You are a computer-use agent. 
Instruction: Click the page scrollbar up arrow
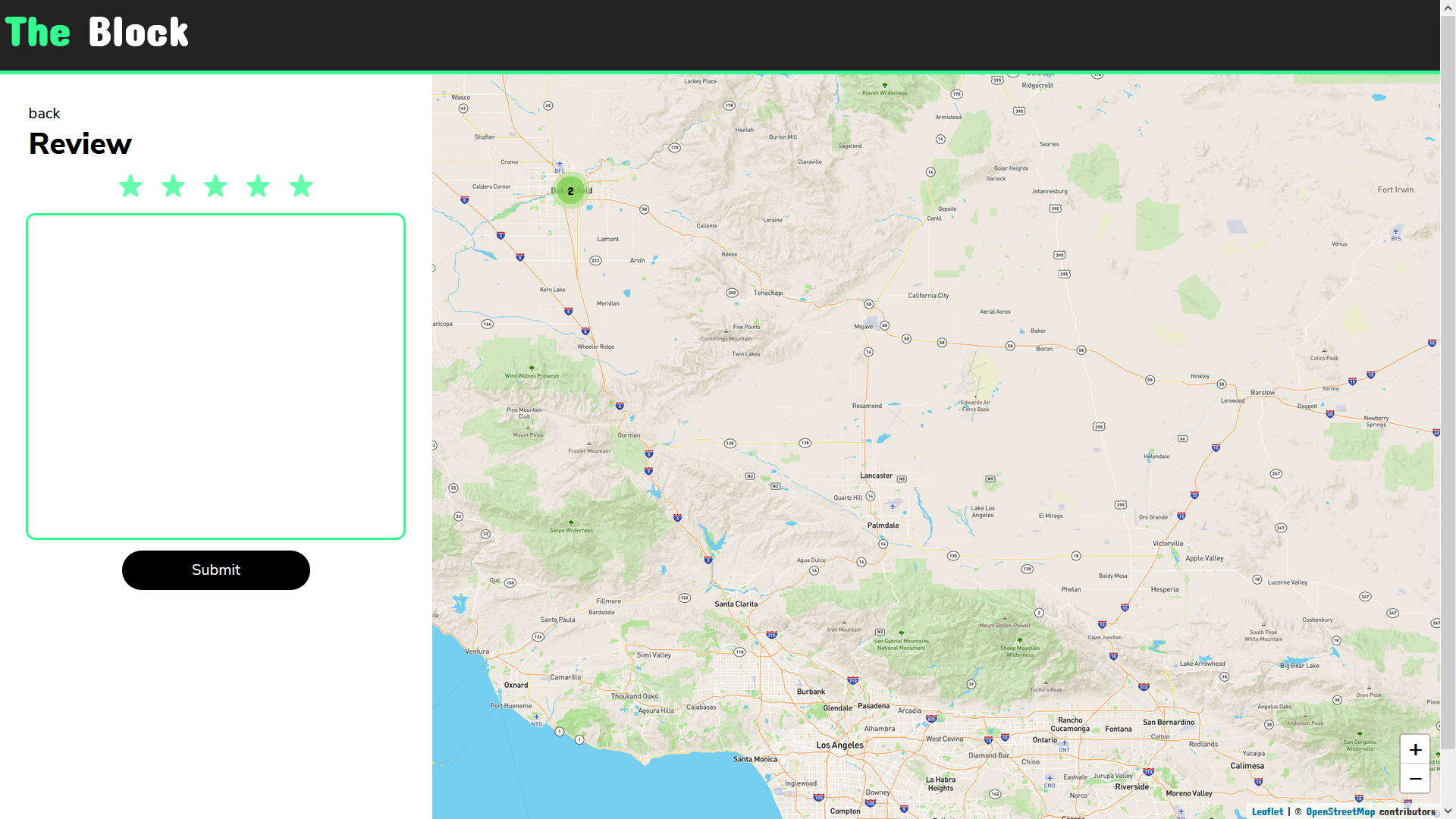click(1448, 7)
